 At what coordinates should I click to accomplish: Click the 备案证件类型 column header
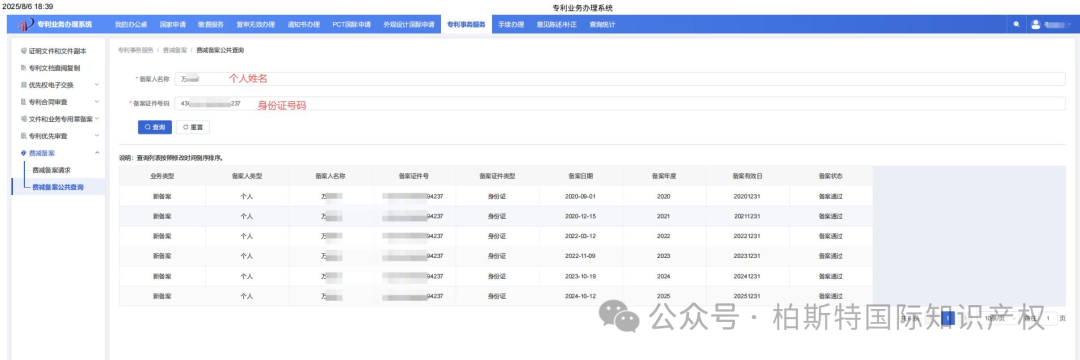[x=497, y=176]
